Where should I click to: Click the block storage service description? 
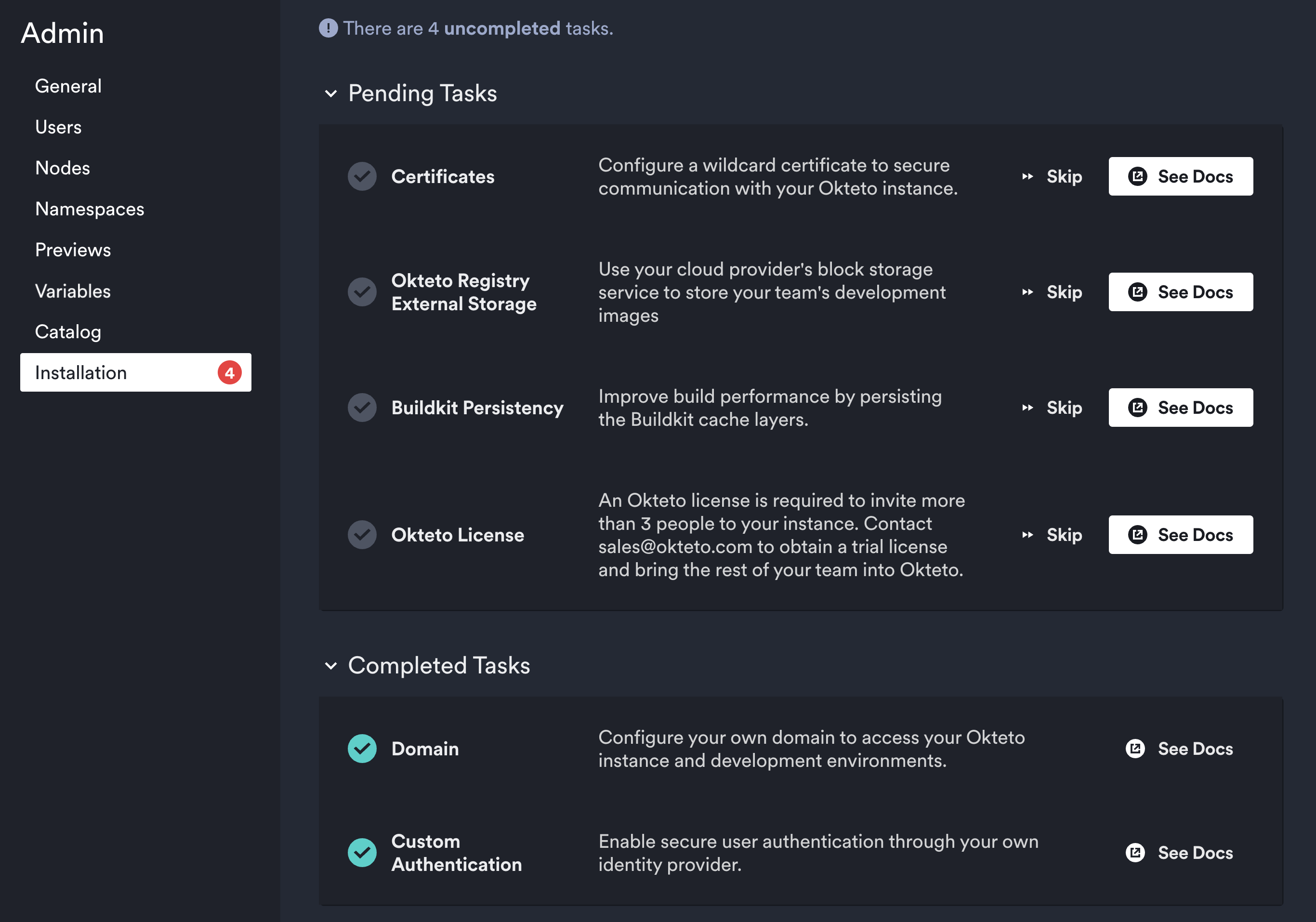pos(772,292)
